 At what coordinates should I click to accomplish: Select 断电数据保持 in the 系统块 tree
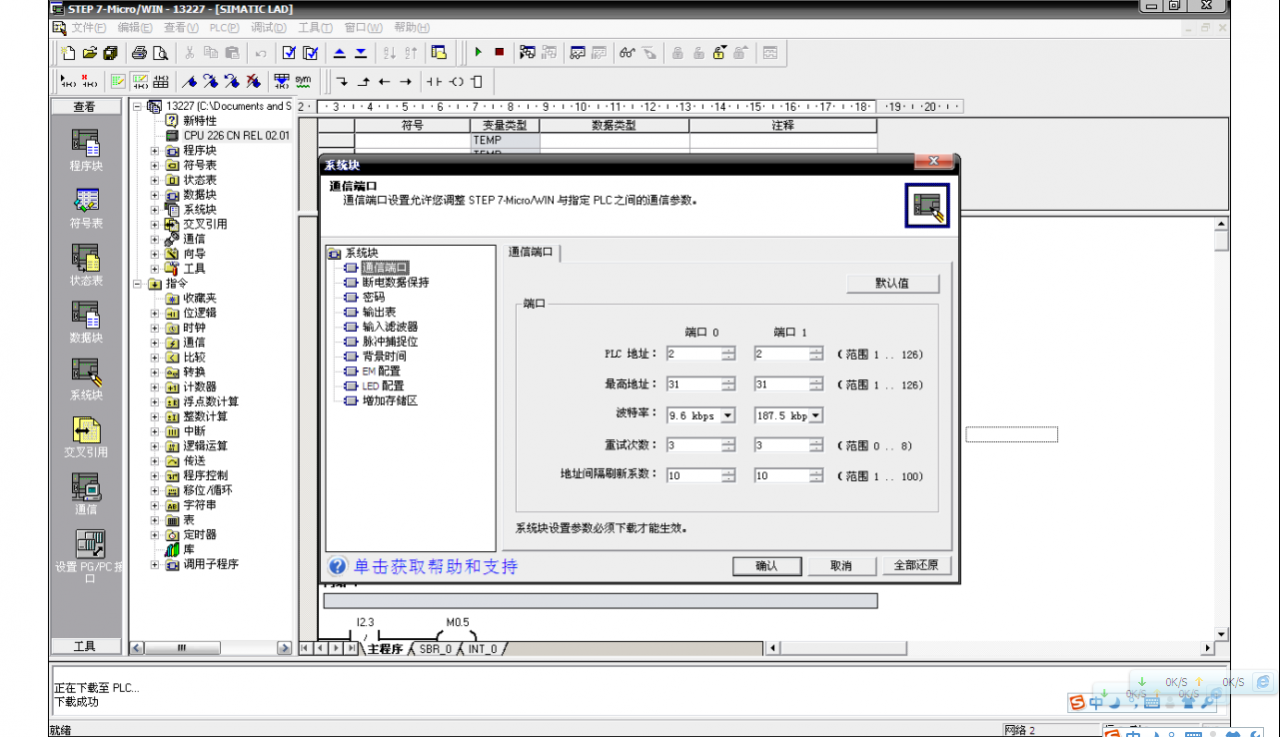pos(395,282)
